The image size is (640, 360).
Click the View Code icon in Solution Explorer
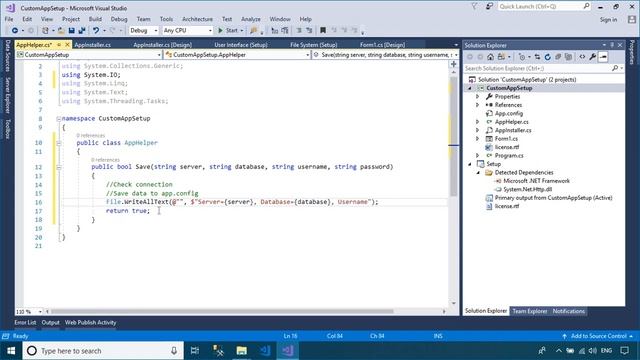tap(582, 57)
